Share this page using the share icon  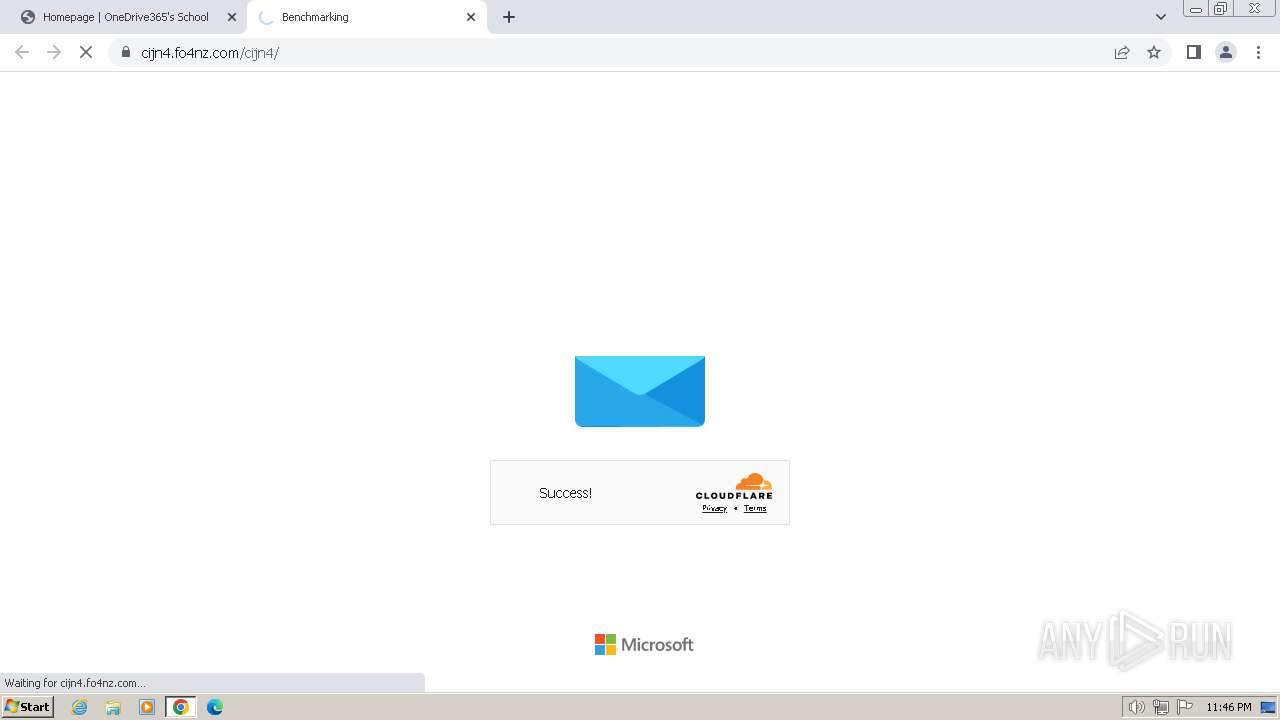click(x=1122, y=52)
